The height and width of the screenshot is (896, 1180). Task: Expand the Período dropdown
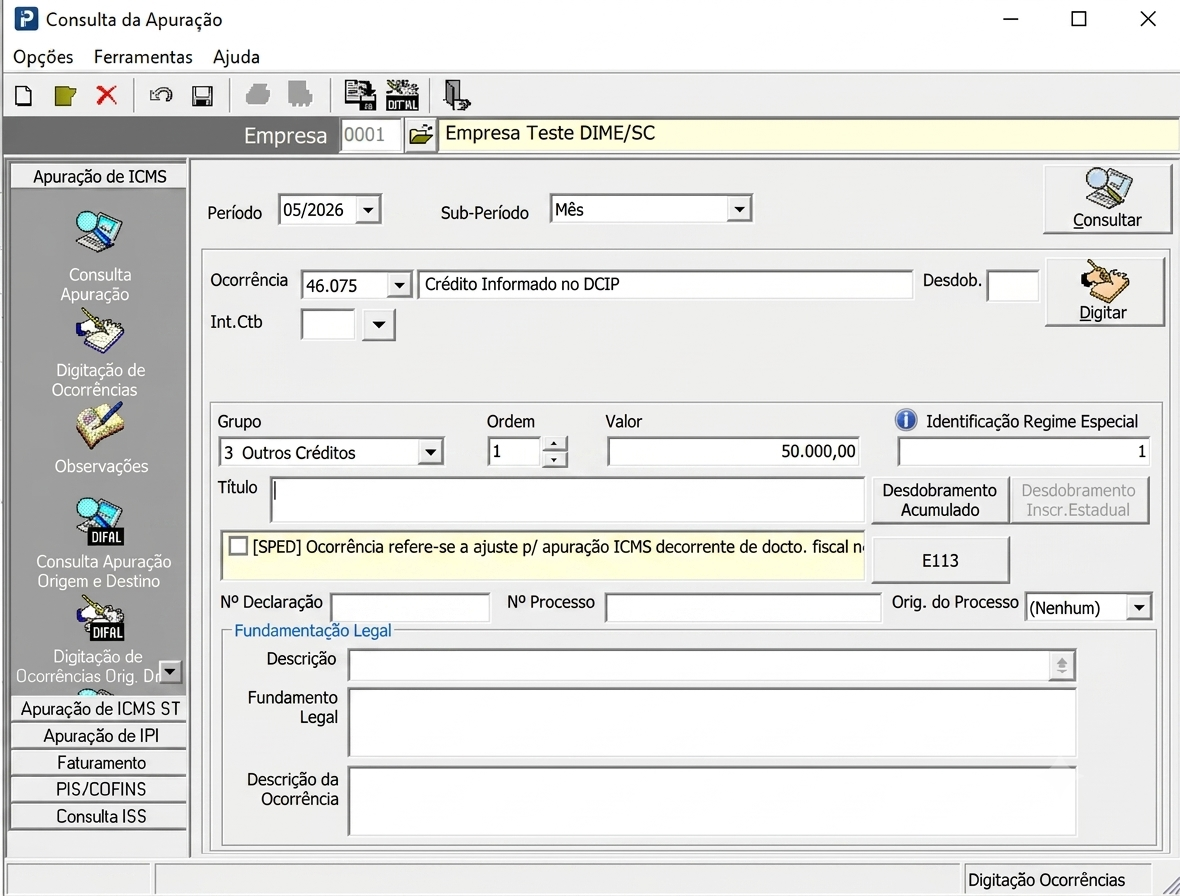[367, 210]
